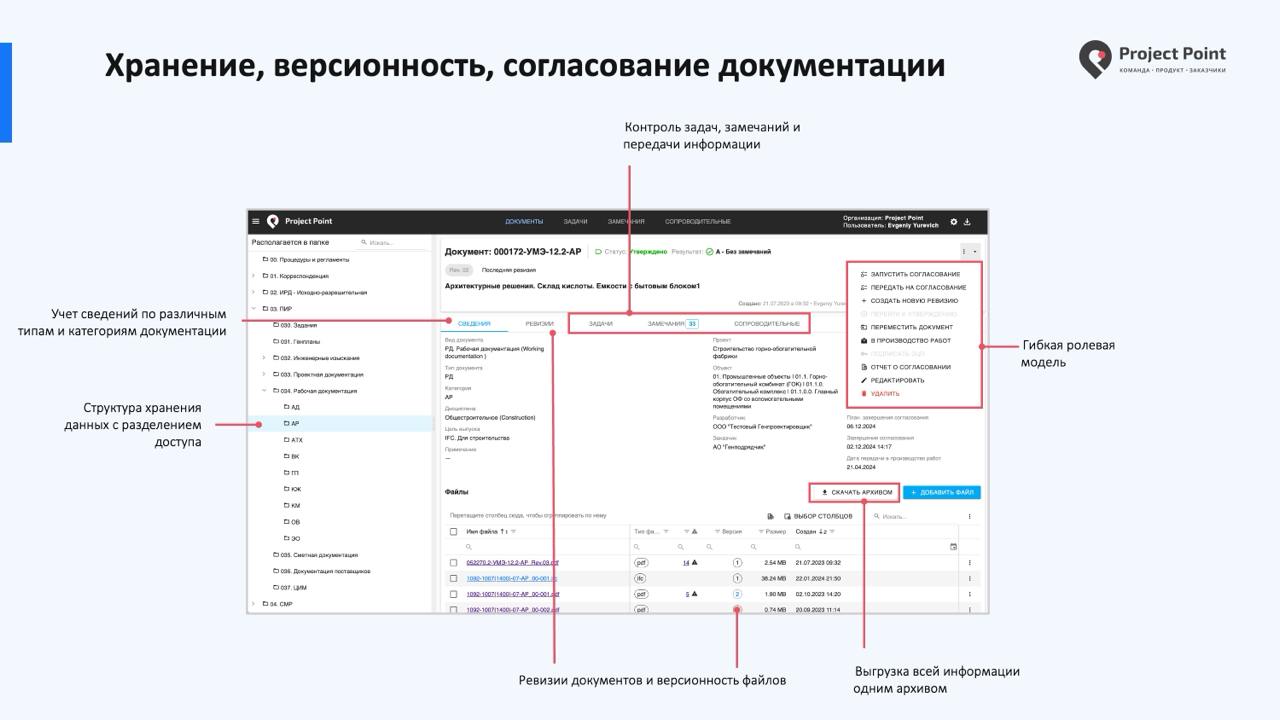Check the checkbox for file 052270.2-УМЭ-12.2-АР_Rev.03.pdf
Screen dimensions: 1280x720
click(x=452, y=561)
